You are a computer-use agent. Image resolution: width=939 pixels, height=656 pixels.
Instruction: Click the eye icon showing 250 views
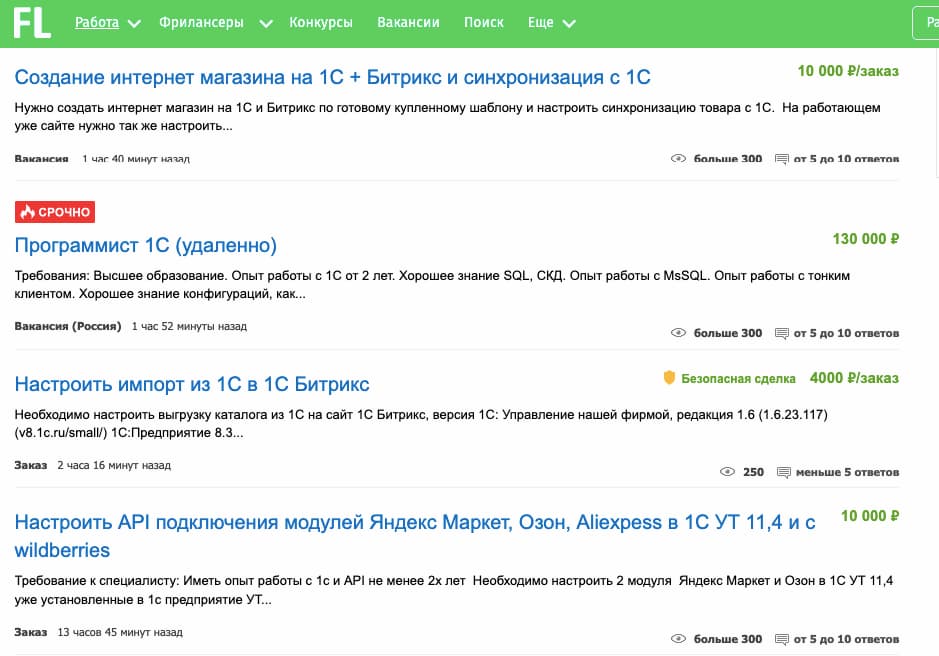point(725,471)
